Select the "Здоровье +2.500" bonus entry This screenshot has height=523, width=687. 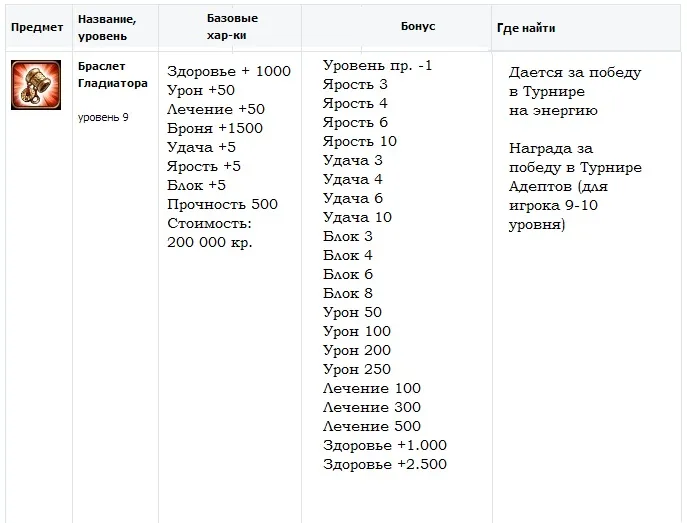click(385, 464)
